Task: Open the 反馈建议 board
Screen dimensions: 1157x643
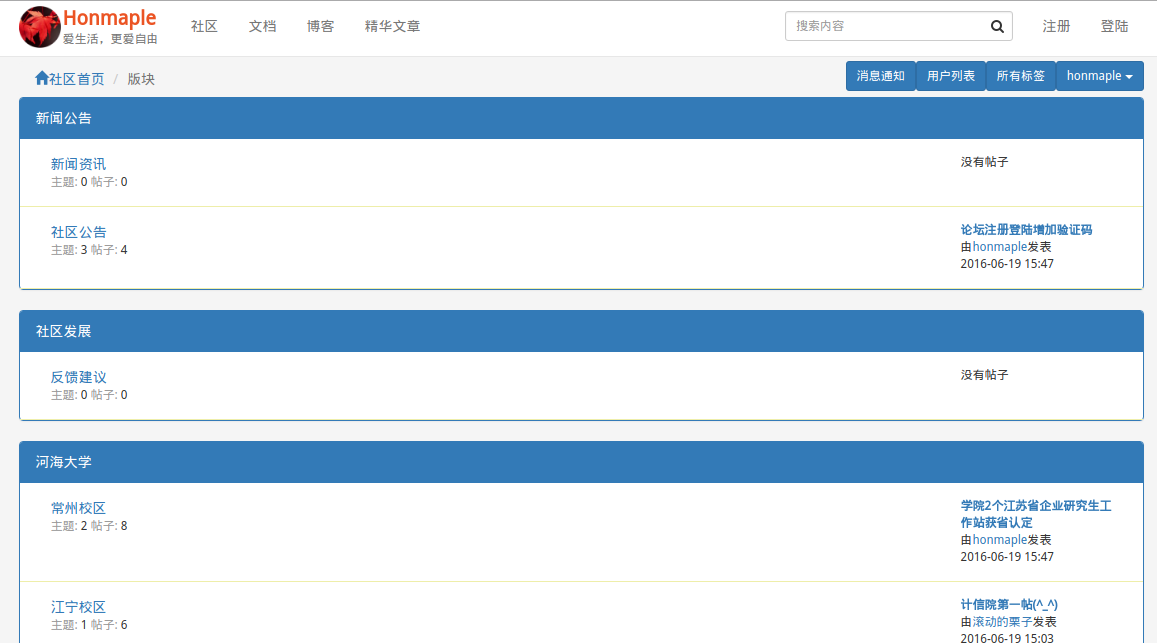Action: coord(78,377)
